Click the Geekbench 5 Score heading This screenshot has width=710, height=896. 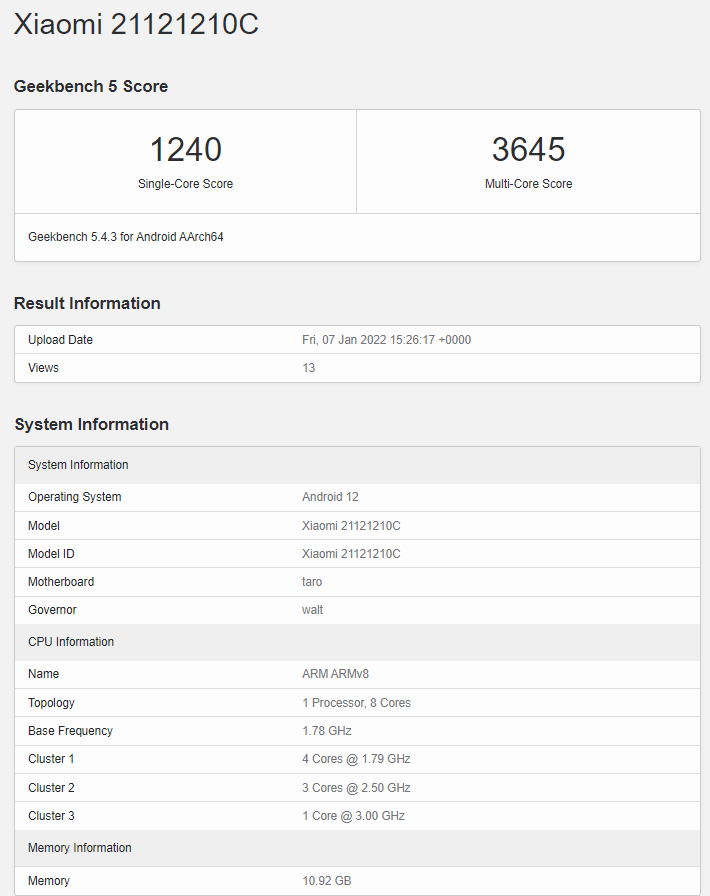pos(91,86)
